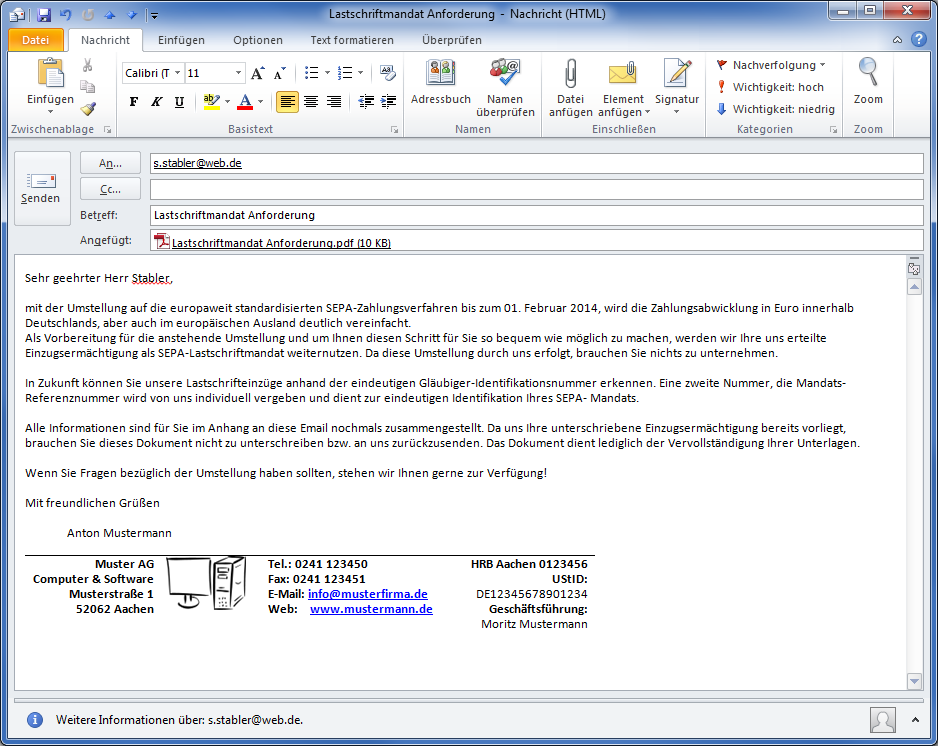Open the Basistext dialog launcher

point(394,129)
